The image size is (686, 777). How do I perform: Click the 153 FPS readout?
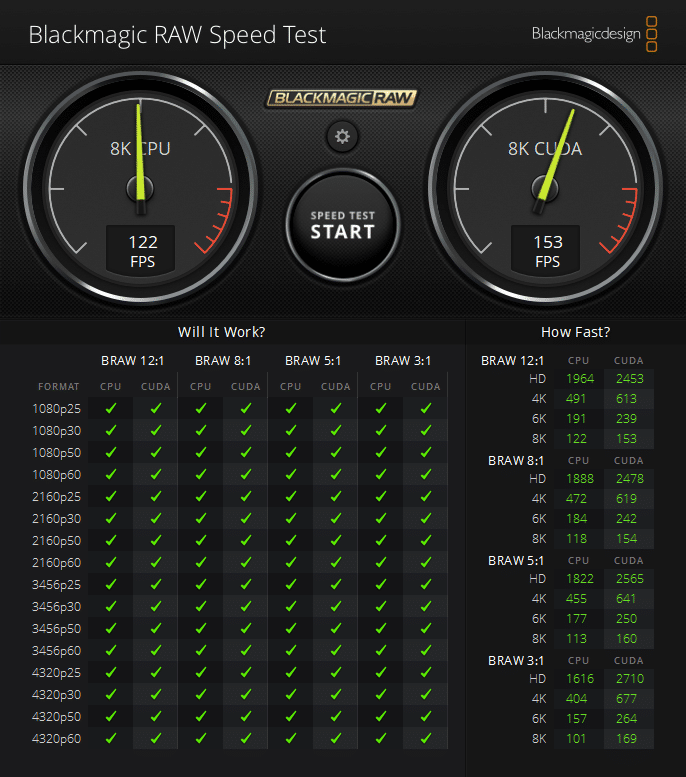[x=548, y=251]
